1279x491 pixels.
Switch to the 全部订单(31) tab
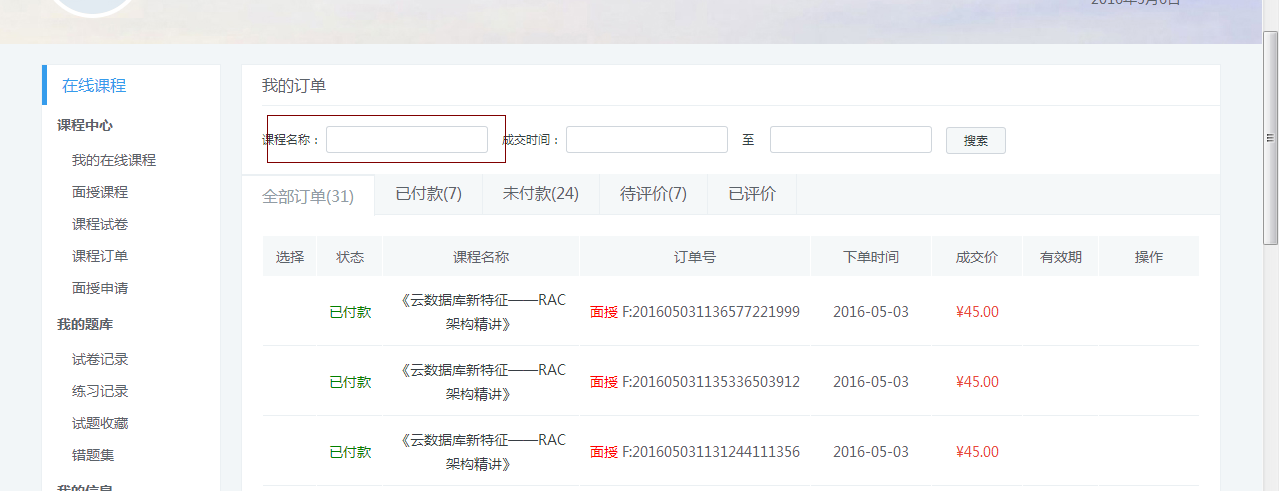pos(308,196)
